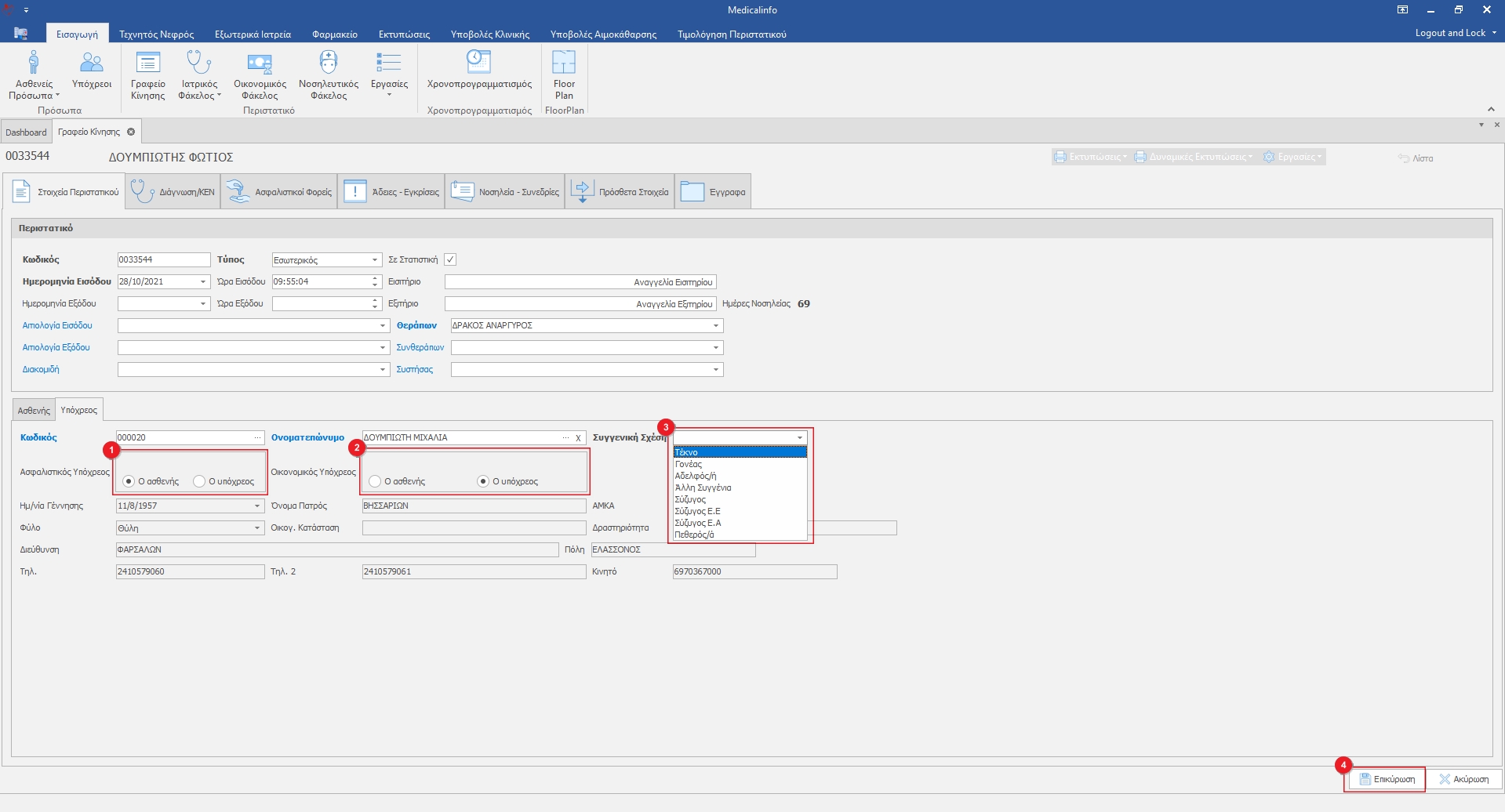Click the Ακύρωση cancel button
Viewport: 1505px width, 812px height.
(x=1463, y=779)
